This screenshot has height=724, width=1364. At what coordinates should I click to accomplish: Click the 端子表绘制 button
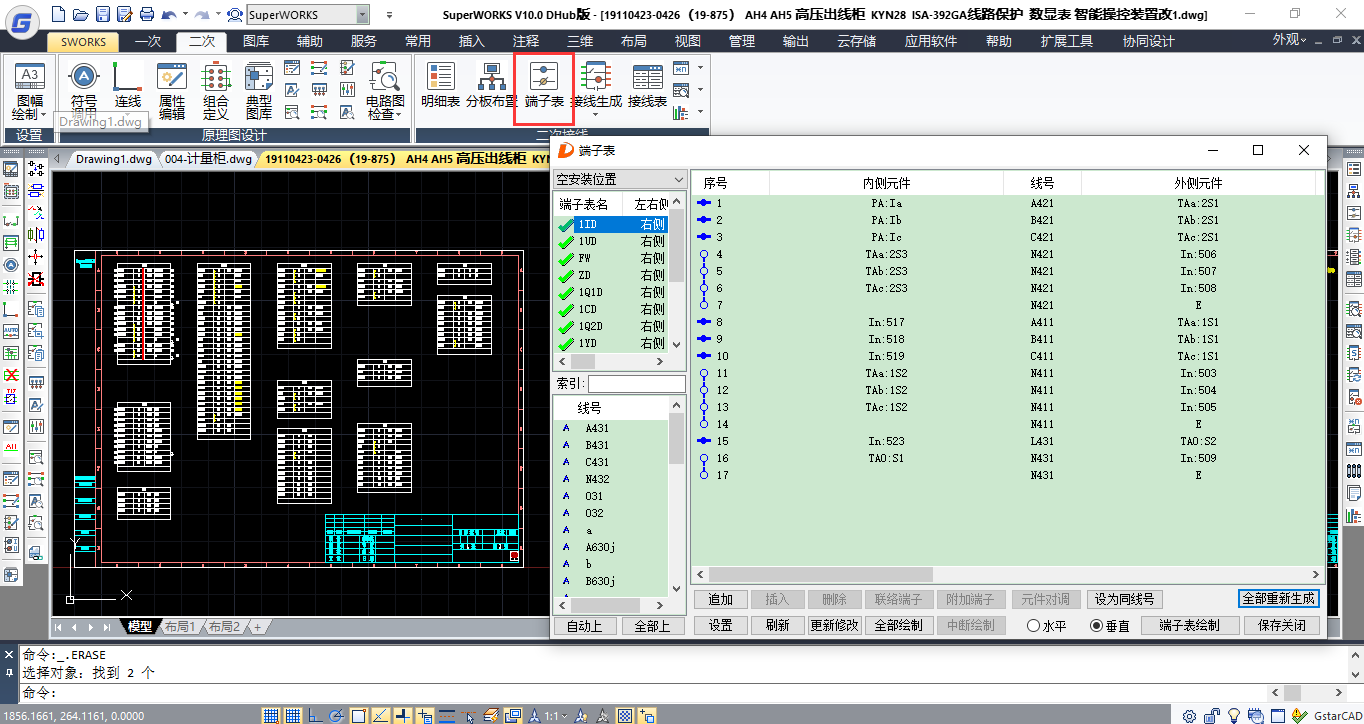[x=1189, y=625]
